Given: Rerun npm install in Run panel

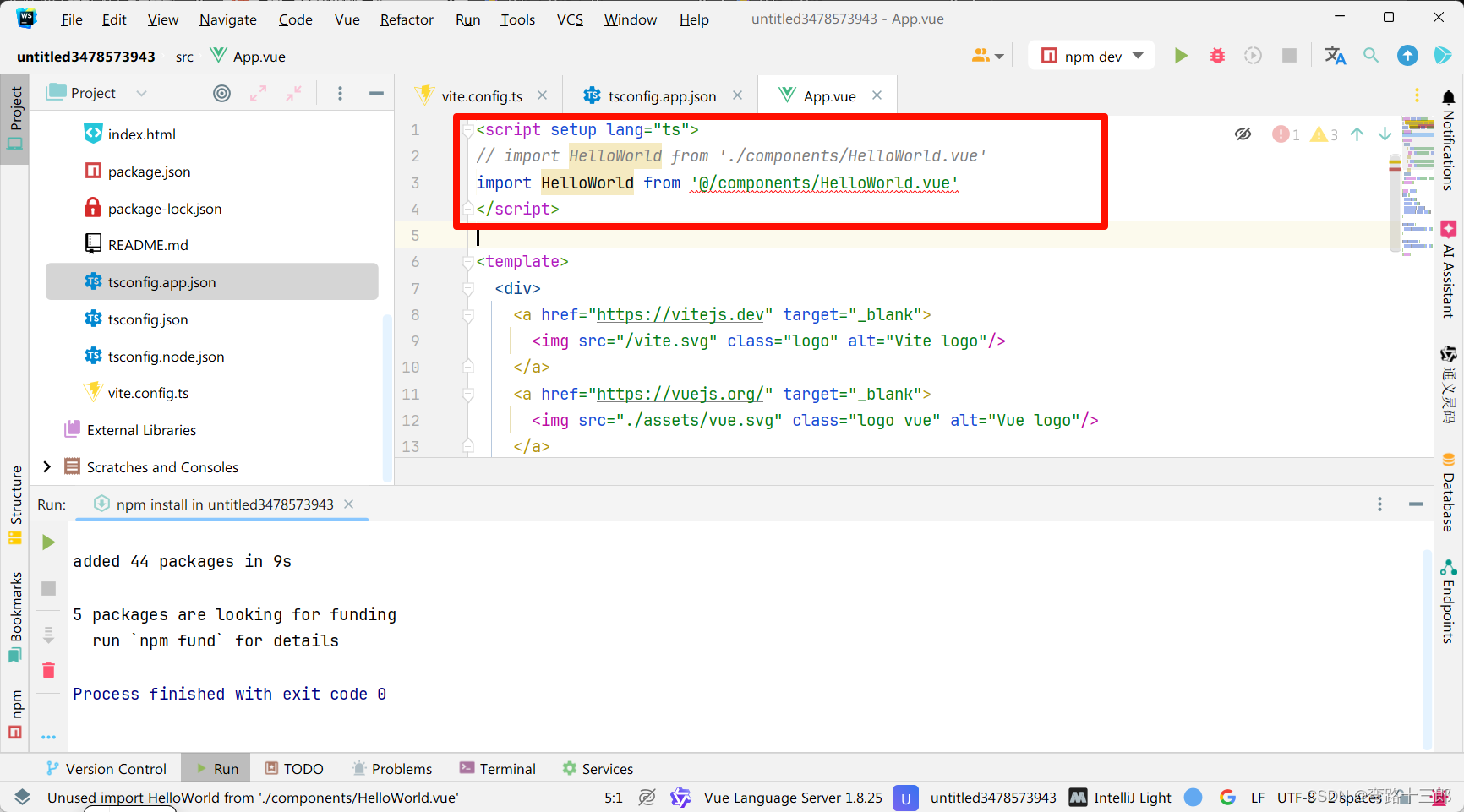Looking at the screenshot, I should (49, 542).
